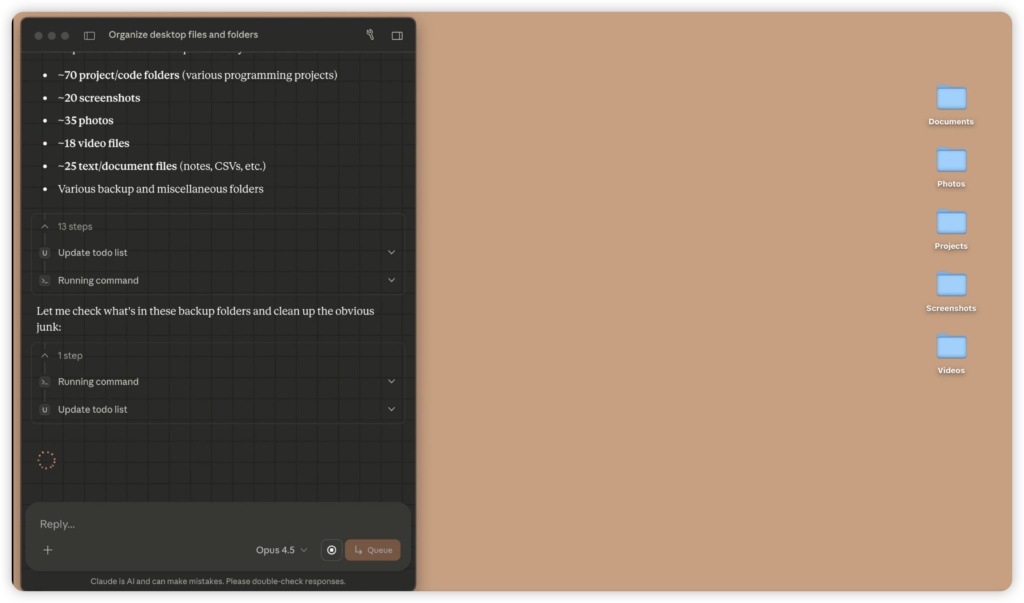Image resolution: width=1024 pixels, height=603 pixels.
Task: Click the conversation title 'Organize desktop files and folders'
Action: point(183,35)
